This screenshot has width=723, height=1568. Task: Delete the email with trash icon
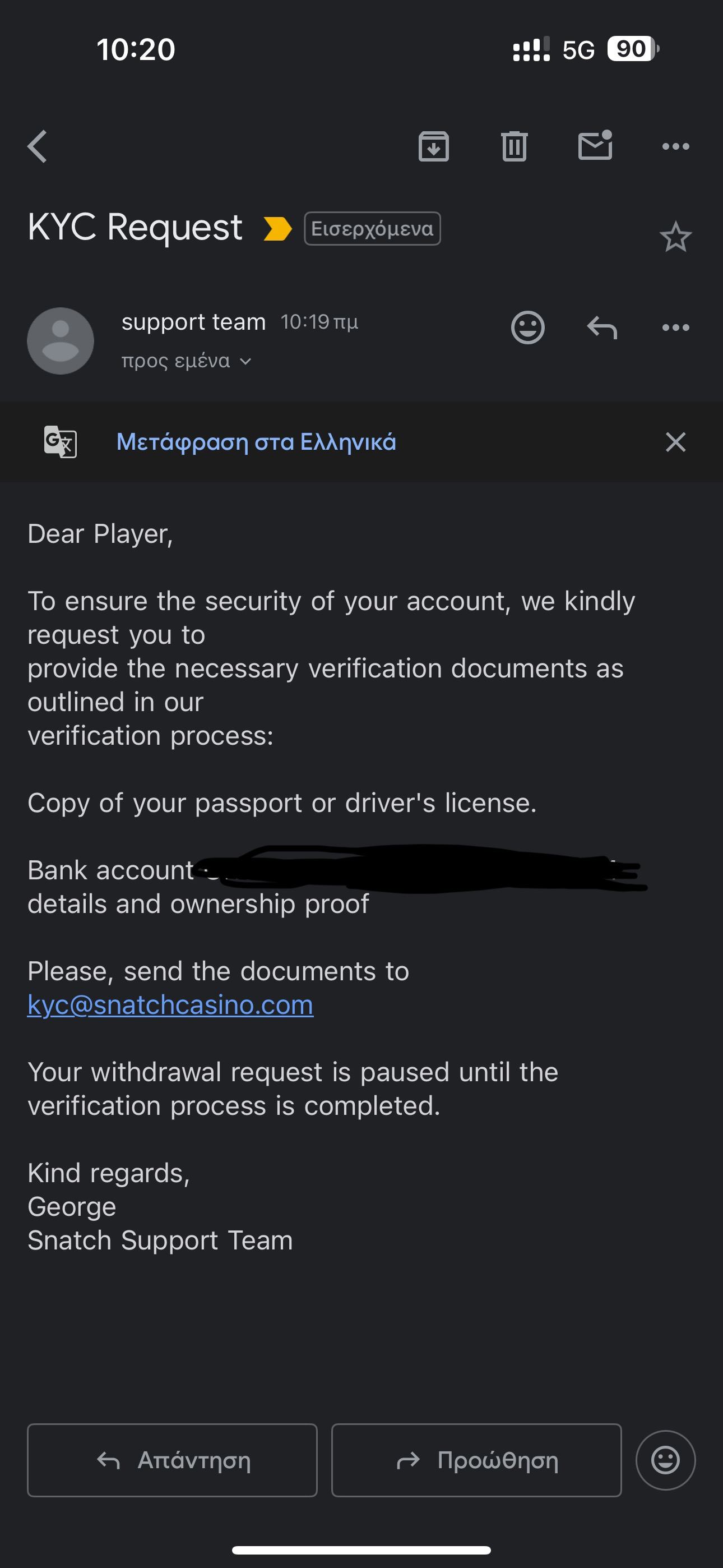[x=515, y=146]
